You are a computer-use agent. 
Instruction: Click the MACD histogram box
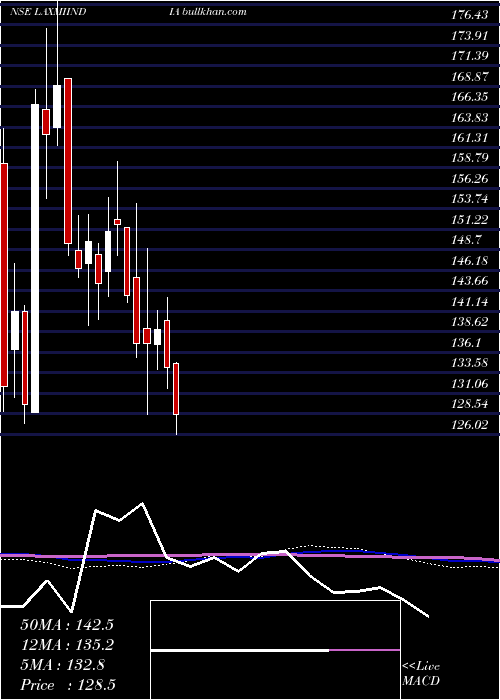pyautogui.click(x=275, y=650)
